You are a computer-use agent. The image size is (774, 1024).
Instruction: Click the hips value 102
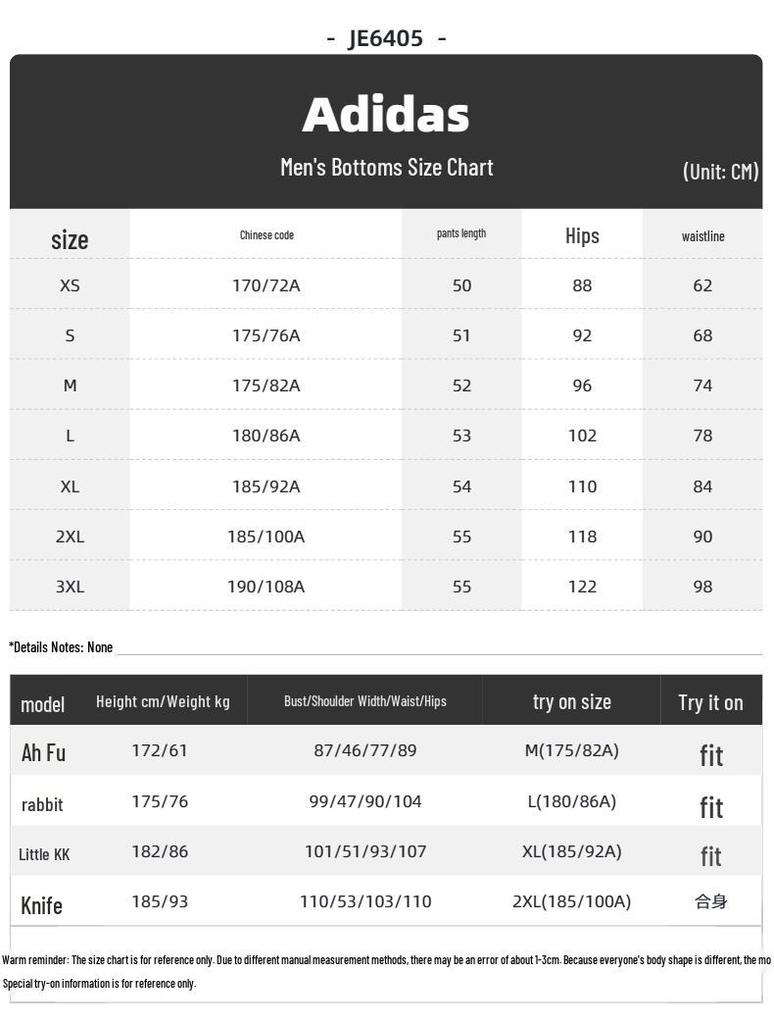pyautogui.click(x=582, y=436)
